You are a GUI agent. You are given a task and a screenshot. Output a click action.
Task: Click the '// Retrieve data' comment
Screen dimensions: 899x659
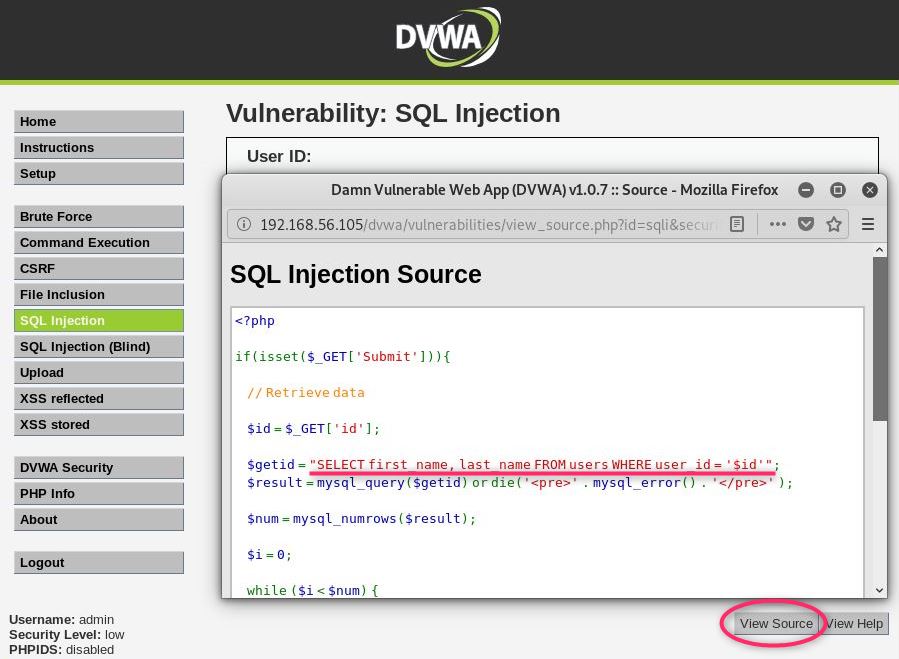click(306, 393)
